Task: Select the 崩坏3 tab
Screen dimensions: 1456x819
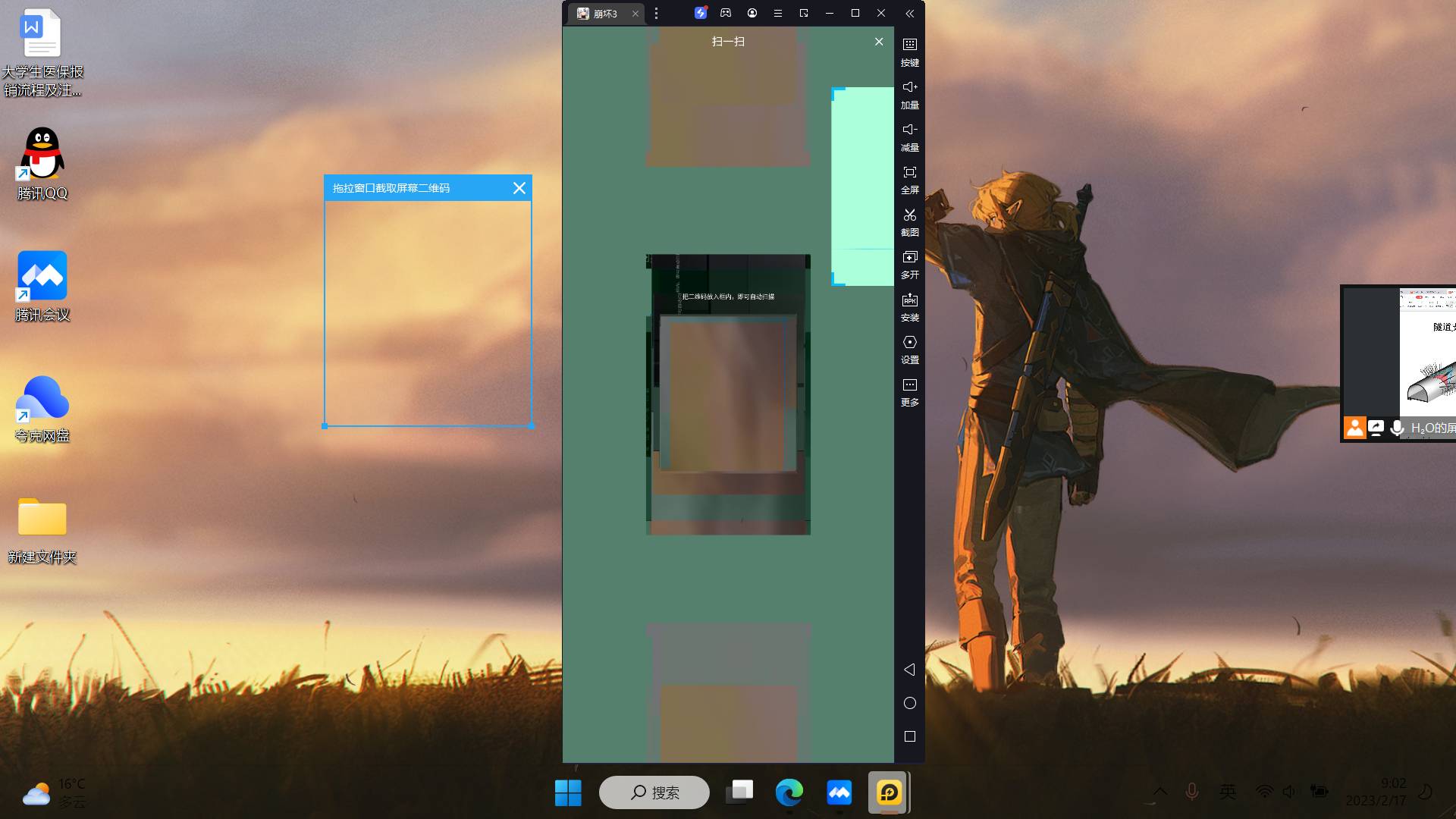Action: [604, 14]
